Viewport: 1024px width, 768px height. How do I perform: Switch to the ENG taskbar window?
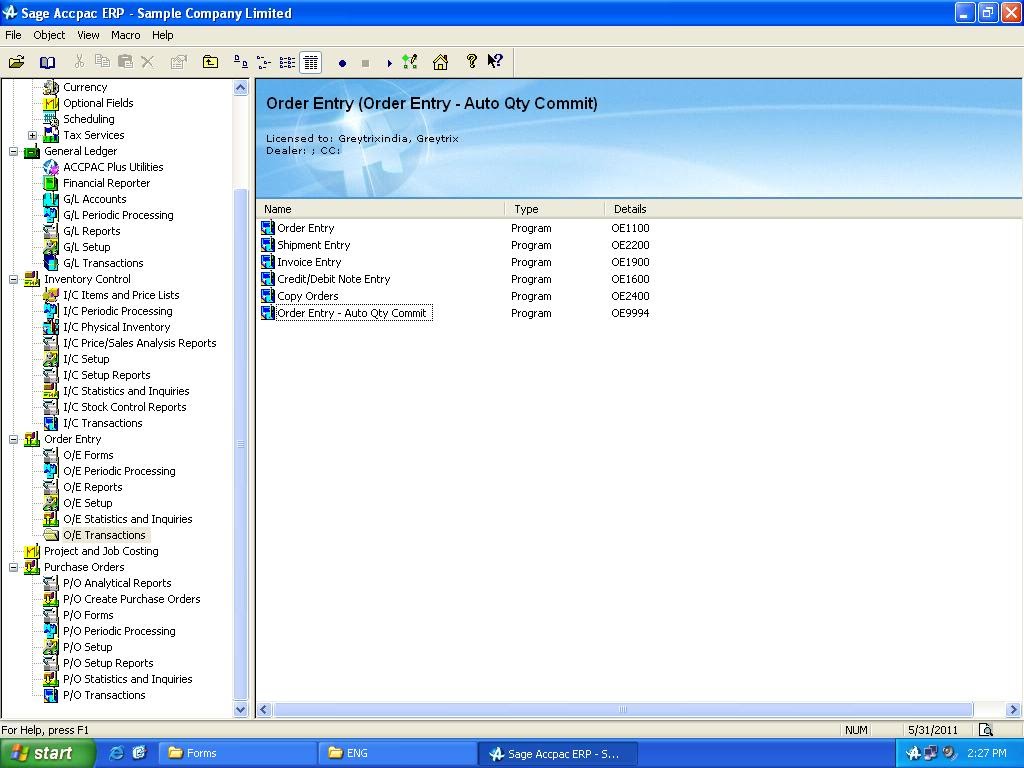396,753
